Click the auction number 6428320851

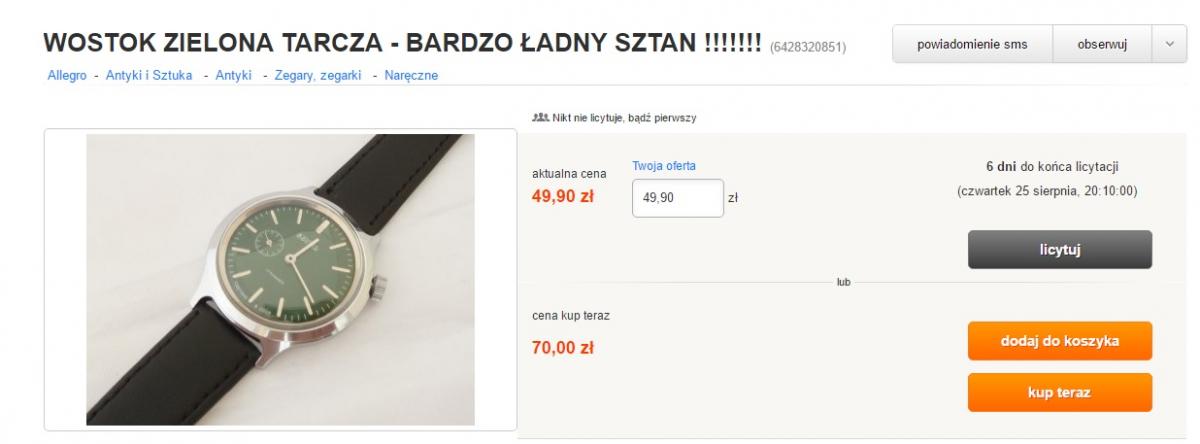coord(808,47)
